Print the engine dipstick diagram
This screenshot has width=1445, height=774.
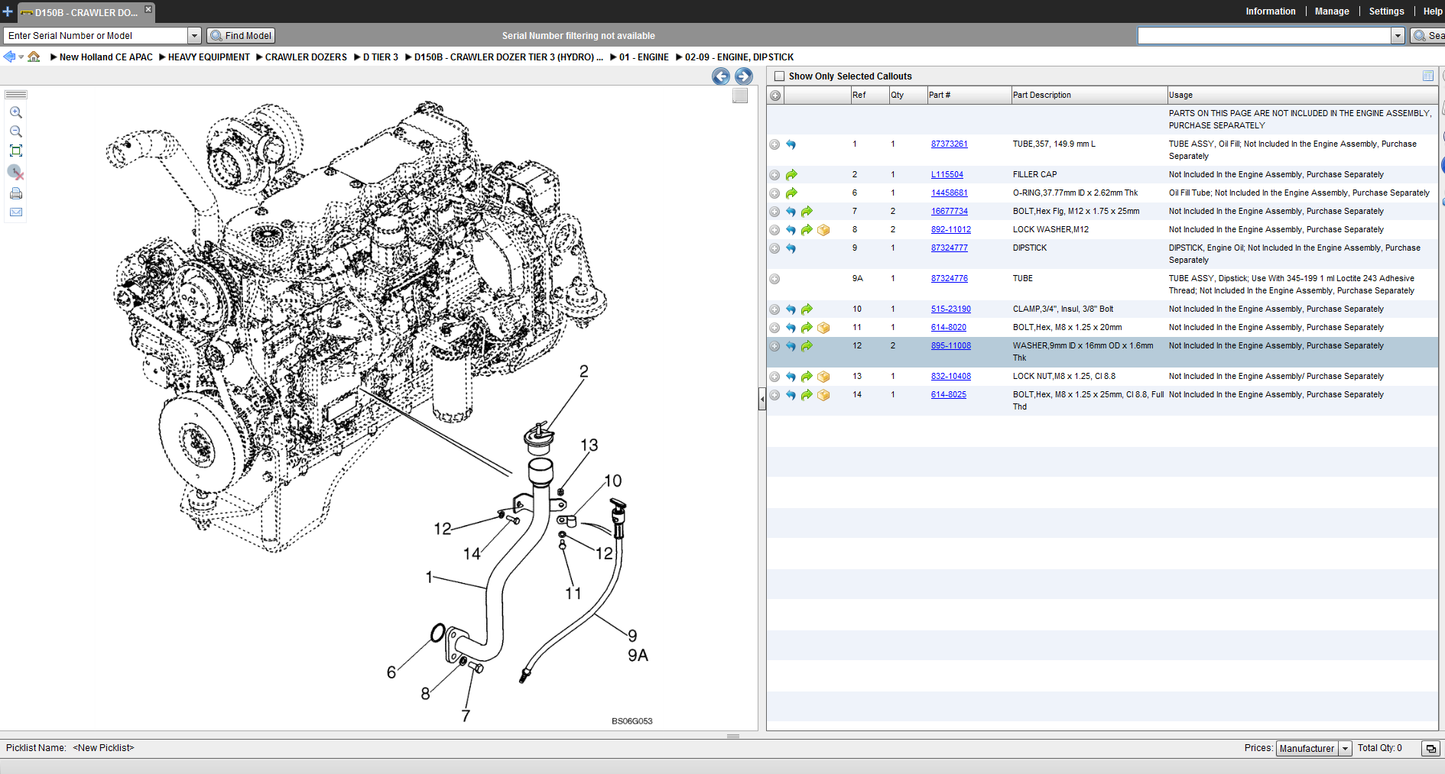point(16,193)
